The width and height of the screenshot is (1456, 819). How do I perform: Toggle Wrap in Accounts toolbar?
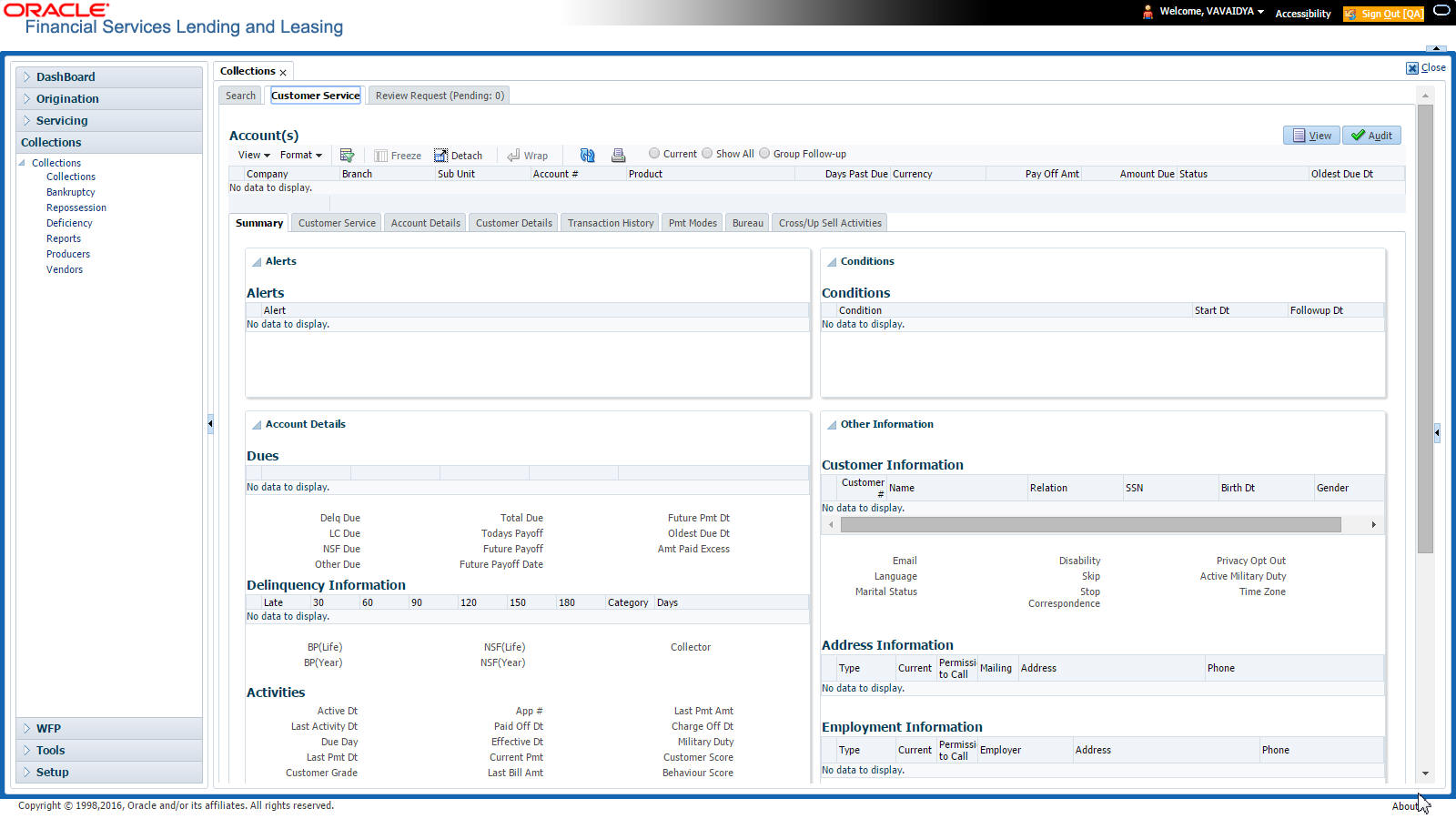tap(528, 156)
